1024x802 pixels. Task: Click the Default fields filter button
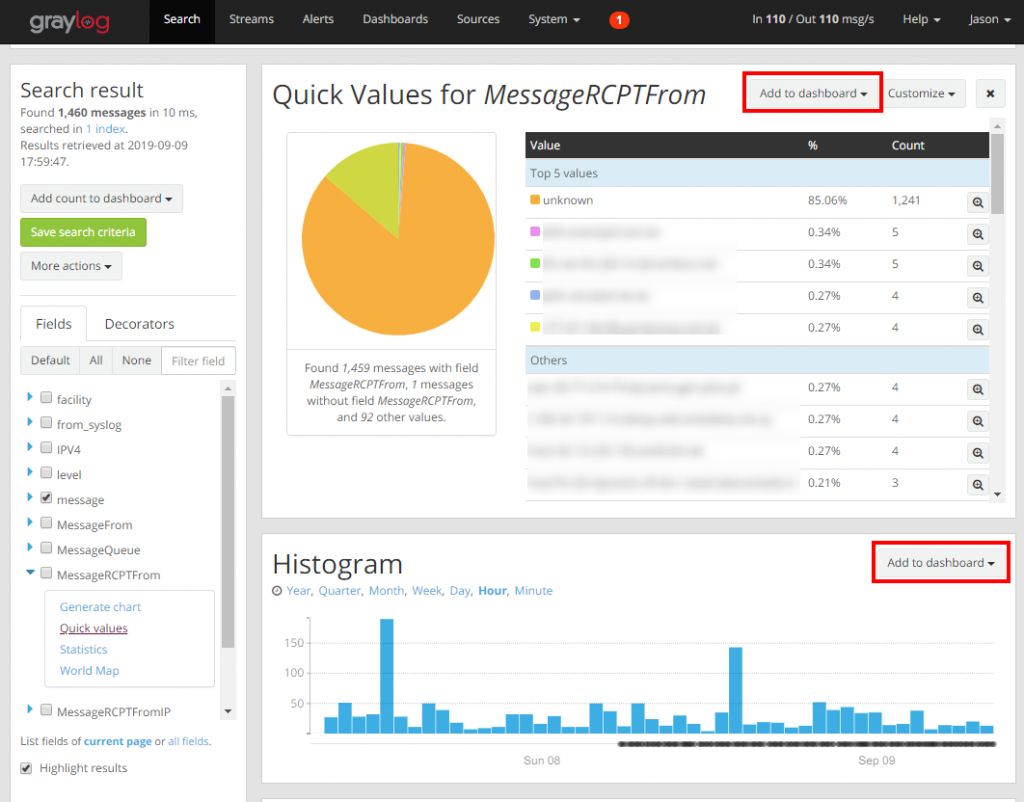(50, 361)
